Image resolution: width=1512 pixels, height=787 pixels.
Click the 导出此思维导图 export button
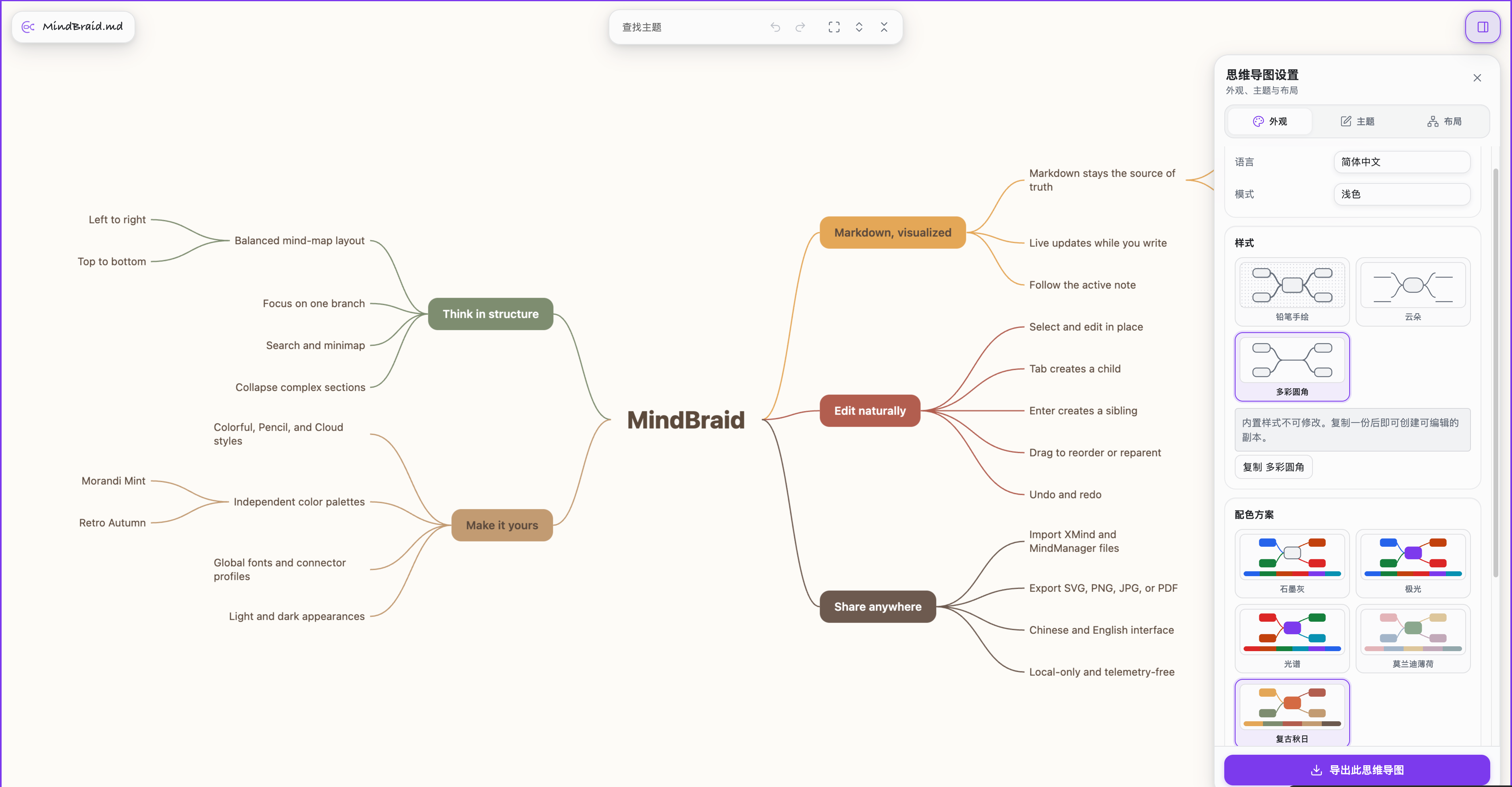pos(1356,769)
